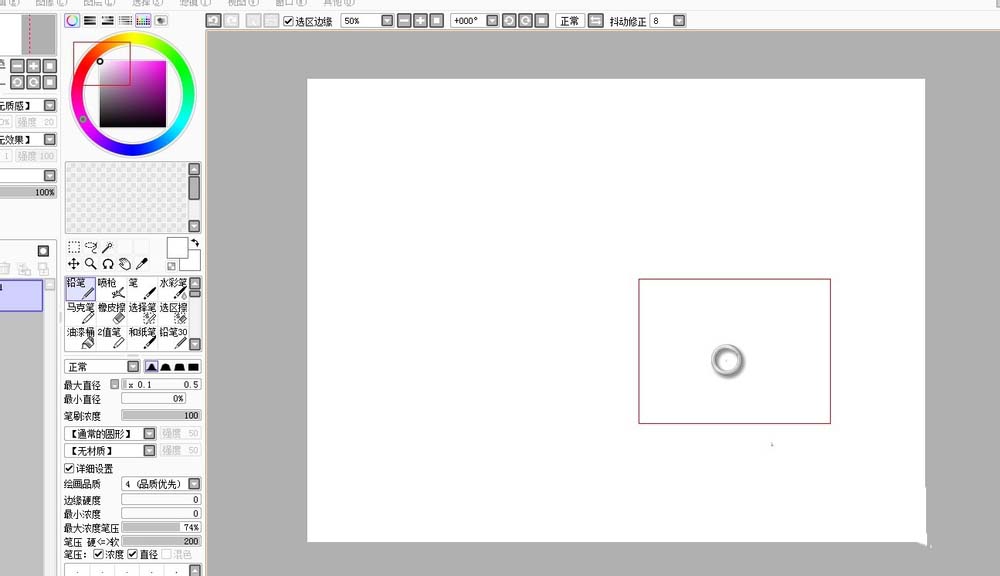Adjust the 笔刷浓度 density slider

[x=161, y=415]
